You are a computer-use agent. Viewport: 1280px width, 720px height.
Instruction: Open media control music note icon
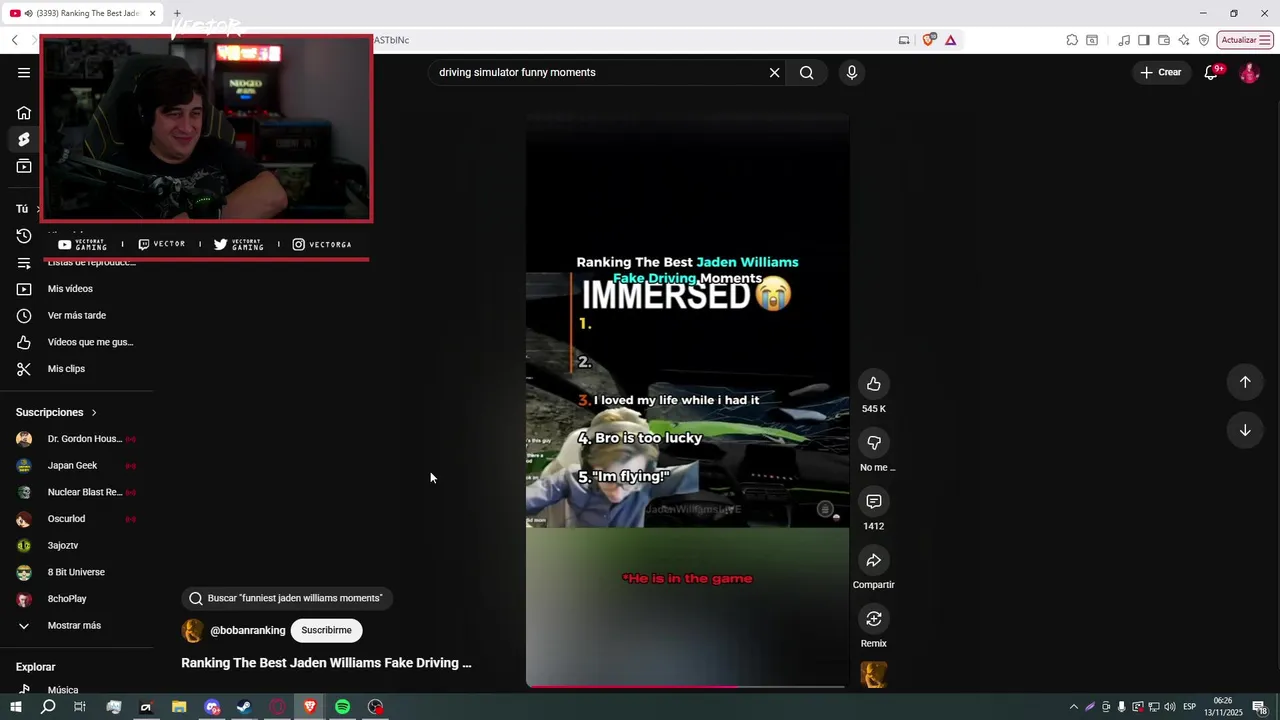1124,40
